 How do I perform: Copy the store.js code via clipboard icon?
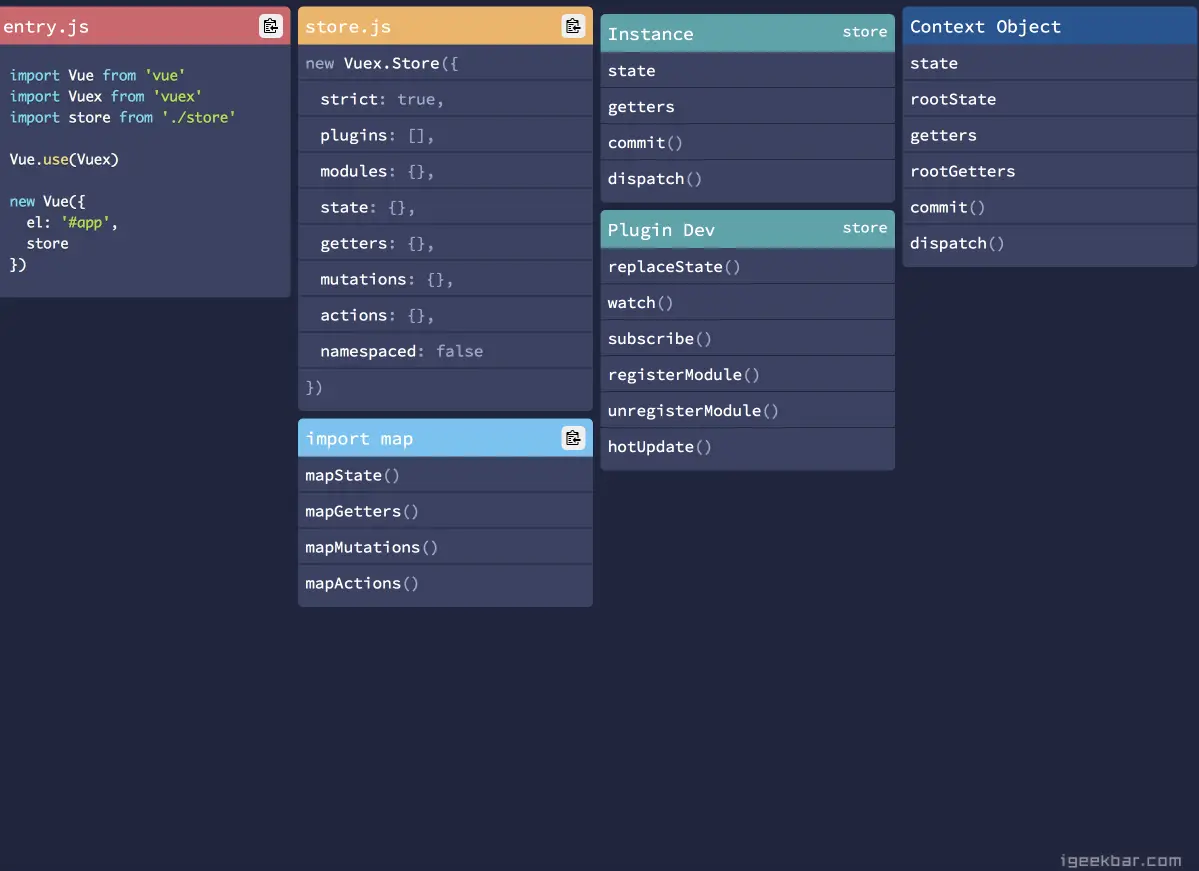pyautogui.click(x=574, y=26)
